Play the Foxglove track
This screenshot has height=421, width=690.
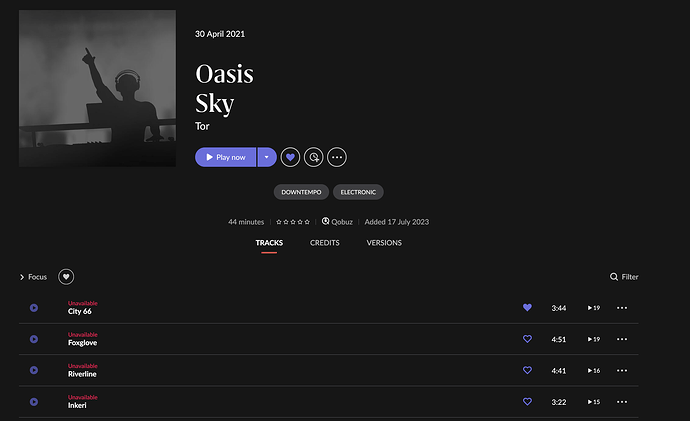[x=34, y=339]
